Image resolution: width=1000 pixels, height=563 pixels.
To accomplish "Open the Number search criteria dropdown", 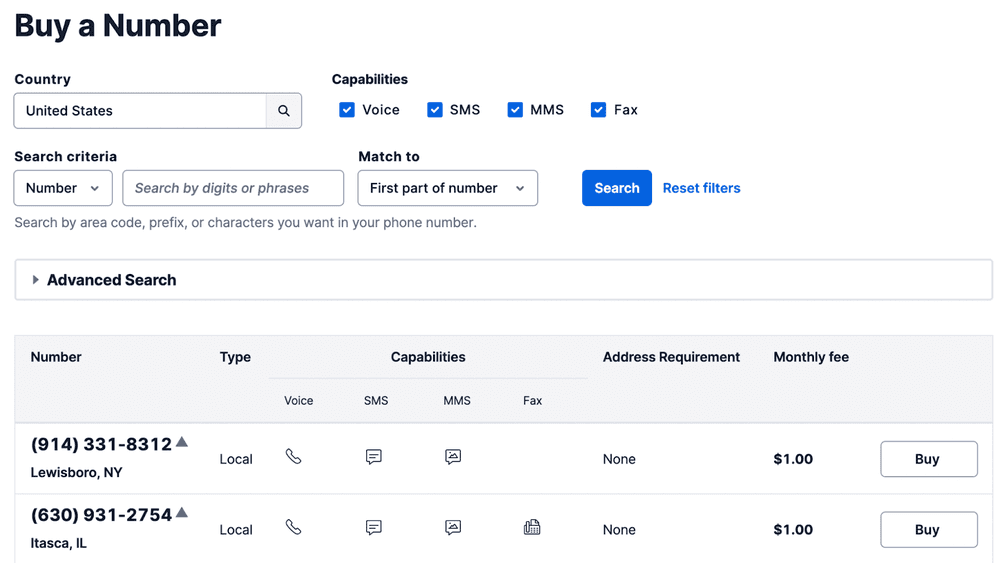I will tap(63, 188).
